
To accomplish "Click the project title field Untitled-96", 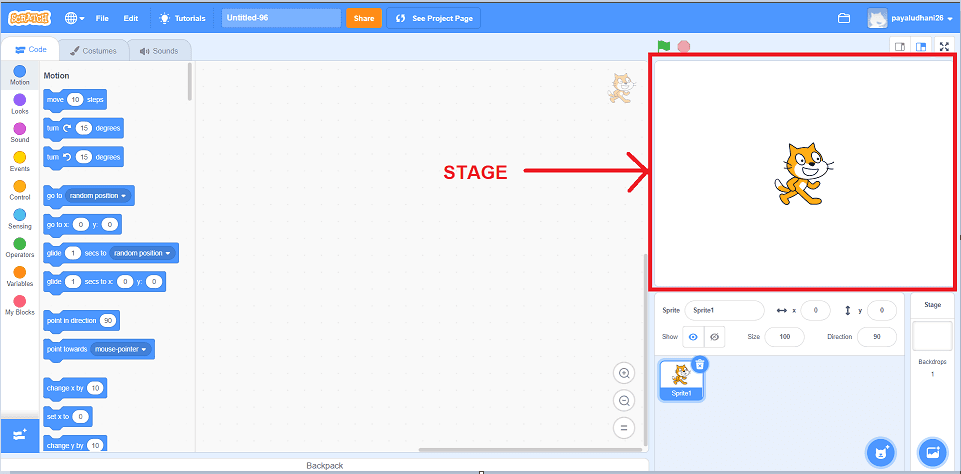I will pos(281,18).
